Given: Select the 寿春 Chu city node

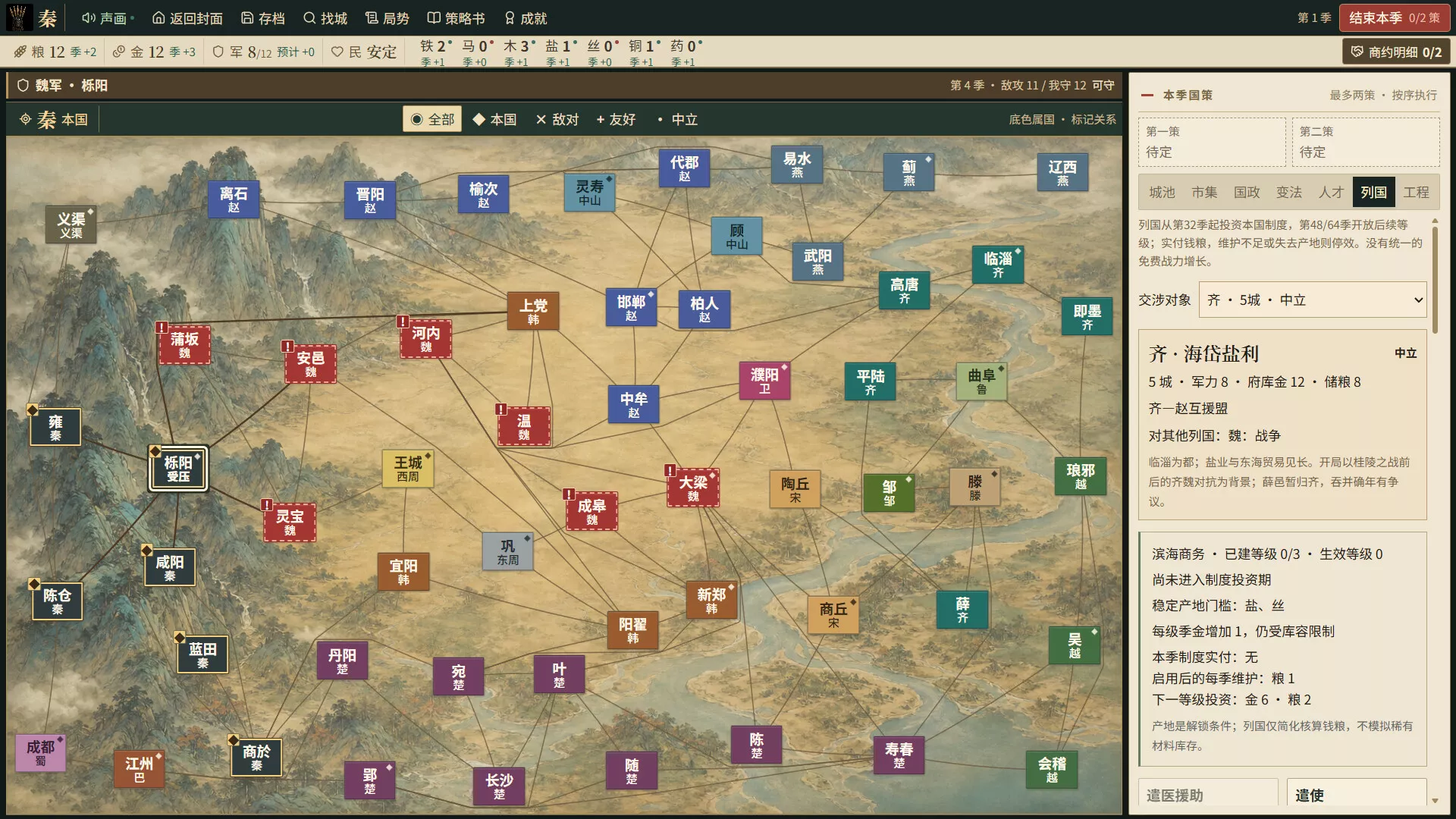Looking at the screenshot, I should (899, 755).
